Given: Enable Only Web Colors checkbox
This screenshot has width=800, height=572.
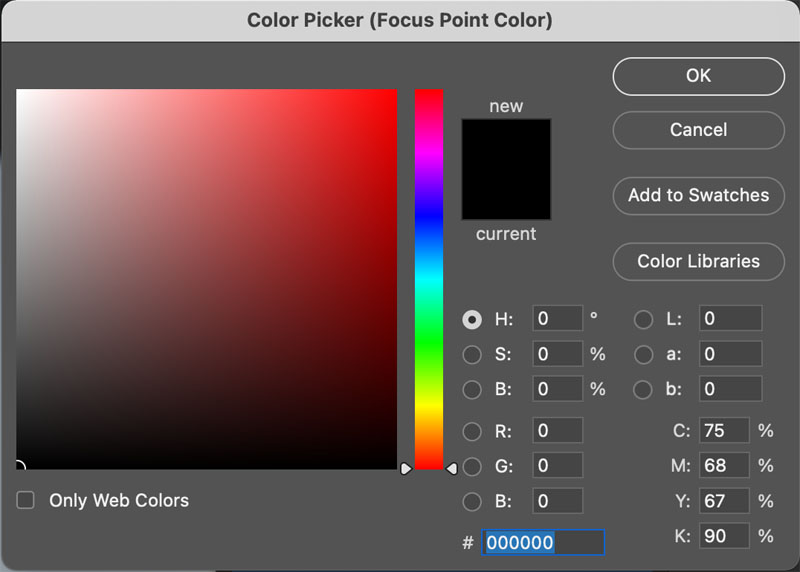Looking at the screenshot, I should point(26,500).
